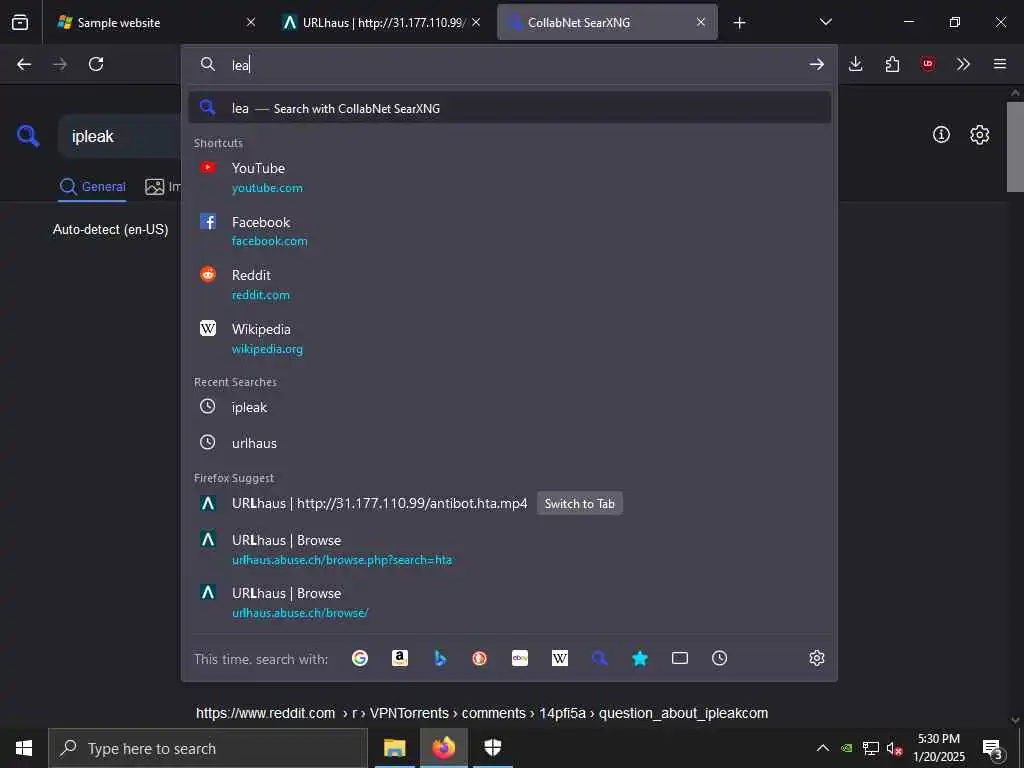
Task: Reload the current page
Action: [x=96, y=64]
